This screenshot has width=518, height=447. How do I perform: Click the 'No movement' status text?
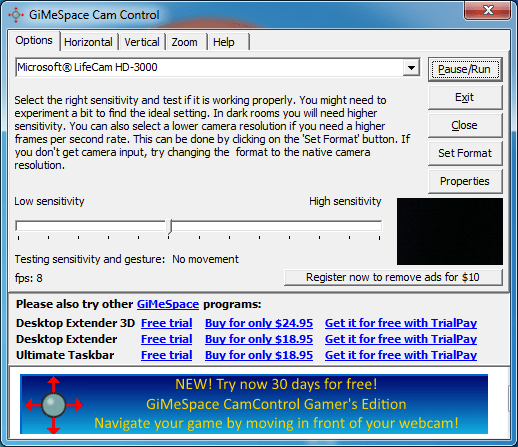click(x=205, y=259)
